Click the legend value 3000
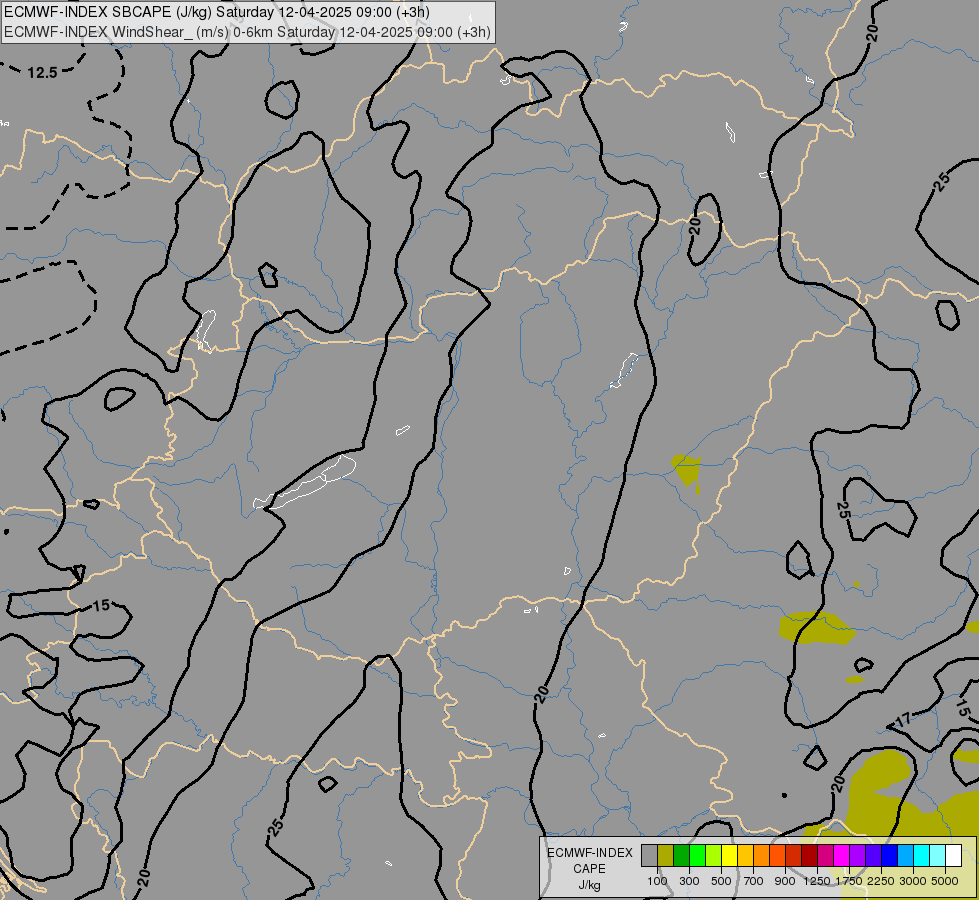The image size is (979, 900). coord(913,881)
